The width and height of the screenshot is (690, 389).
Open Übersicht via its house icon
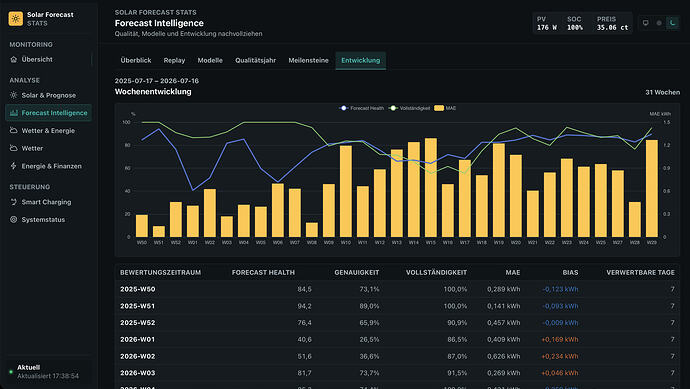pos(14,59)
